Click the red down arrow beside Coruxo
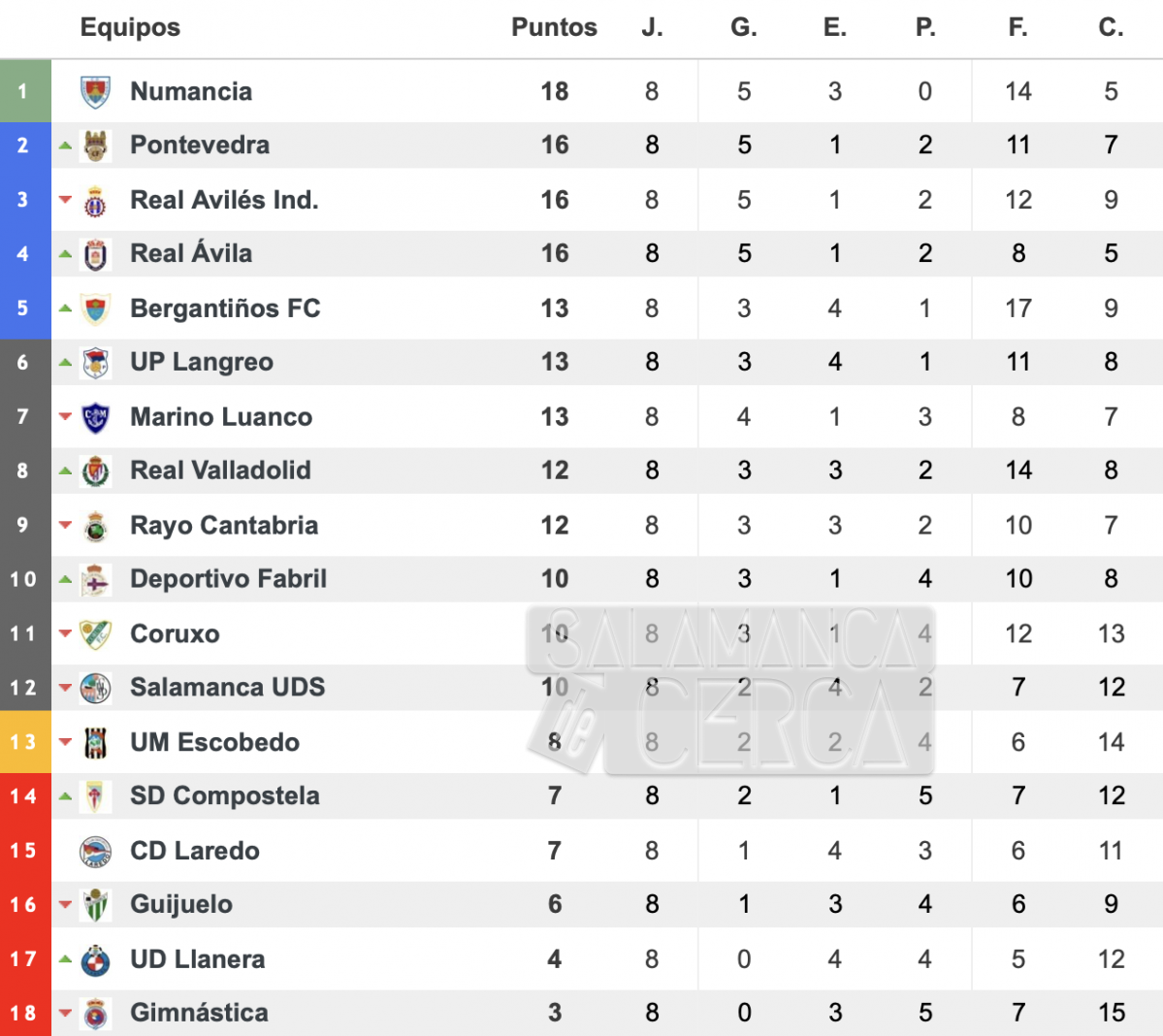 click(x=65, y=633)
